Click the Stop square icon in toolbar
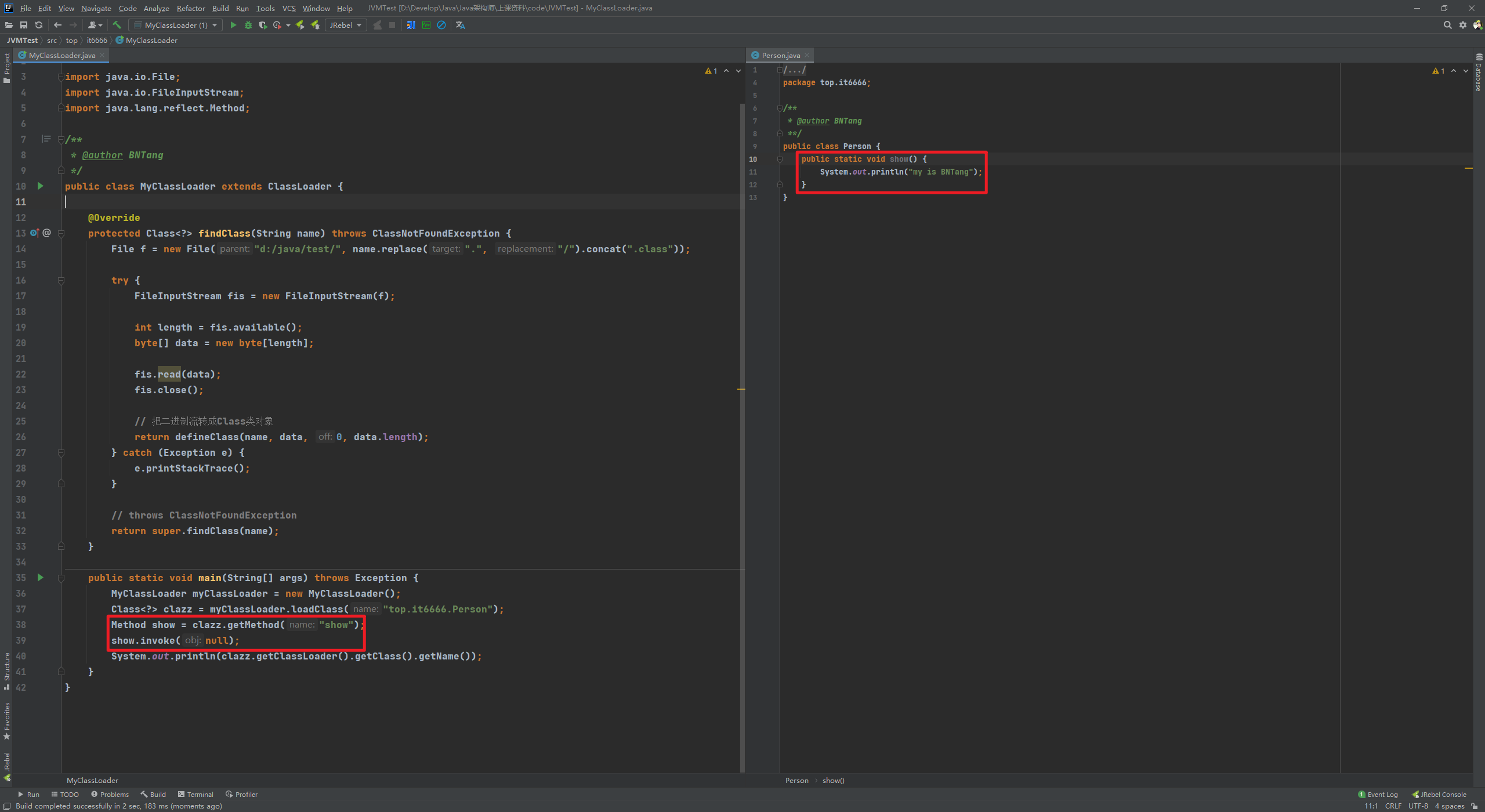The height and width of the screenshot is (812, 1485). [392, 25]
